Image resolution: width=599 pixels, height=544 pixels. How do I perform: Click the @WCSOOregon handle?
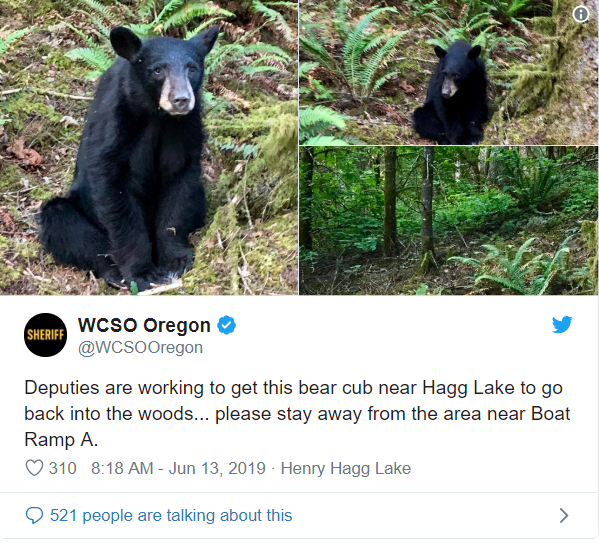coord(140,348)
